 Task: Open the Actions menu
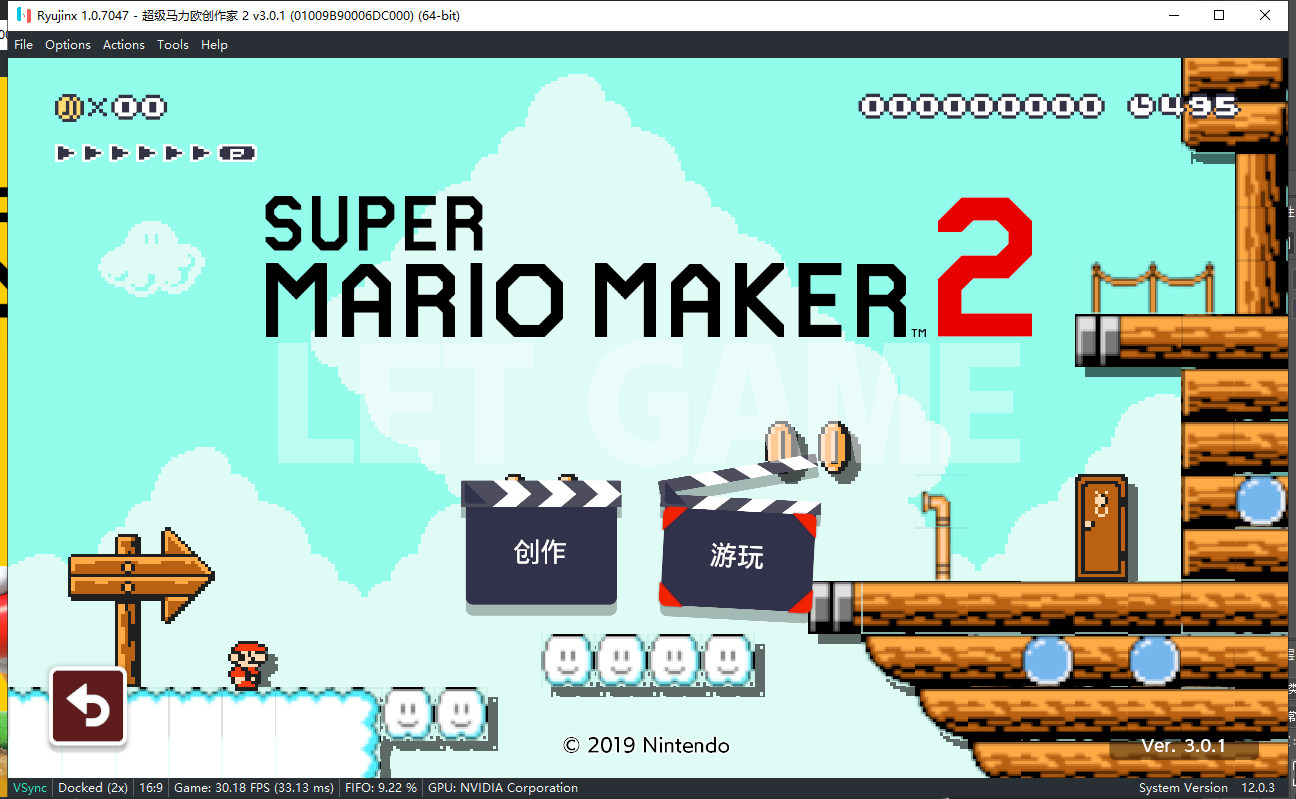(x=124, y=45)
